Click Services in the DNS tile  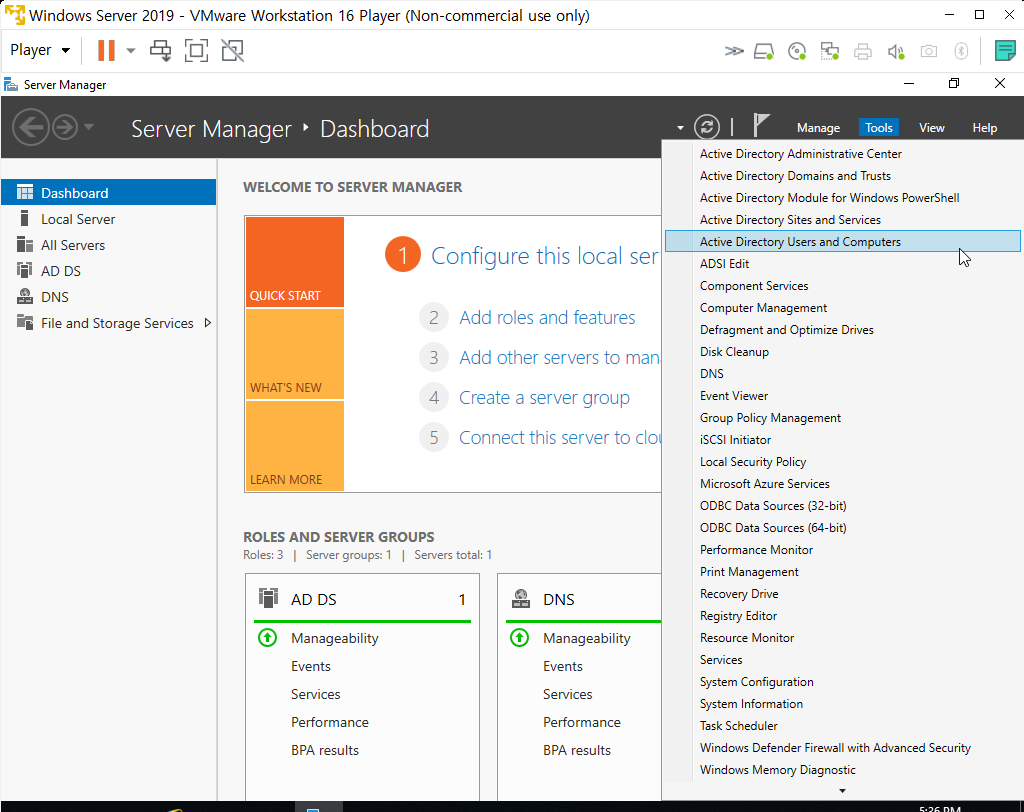568,694
